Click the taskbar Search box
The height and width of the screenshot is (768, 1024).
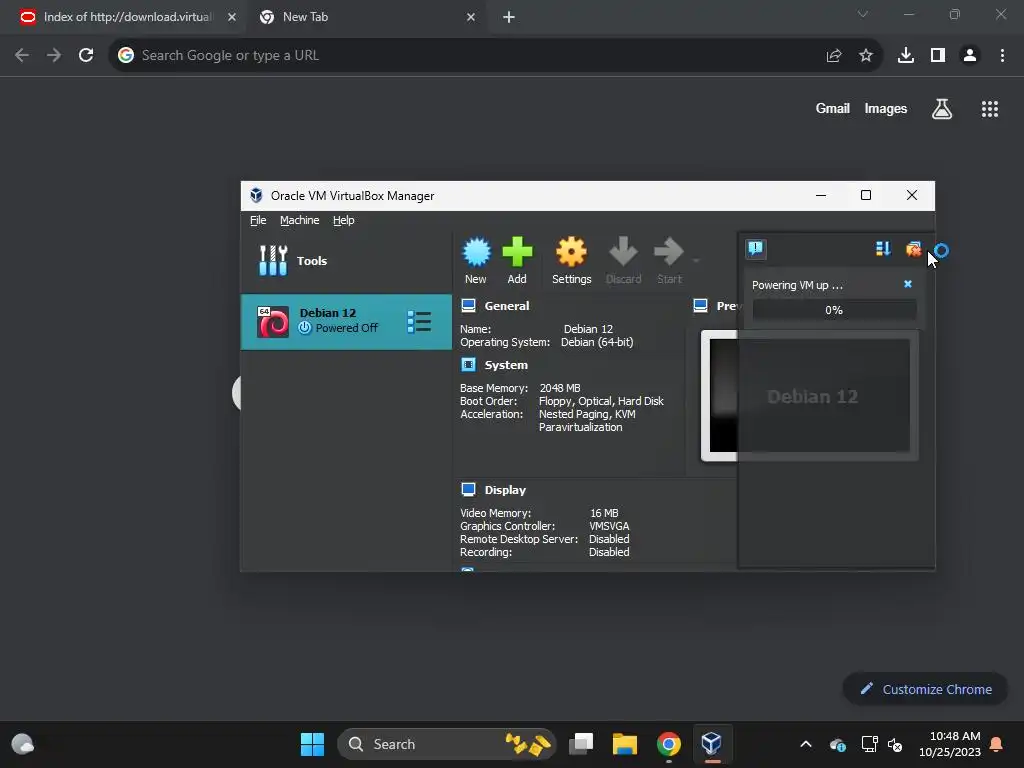point(447,744)
